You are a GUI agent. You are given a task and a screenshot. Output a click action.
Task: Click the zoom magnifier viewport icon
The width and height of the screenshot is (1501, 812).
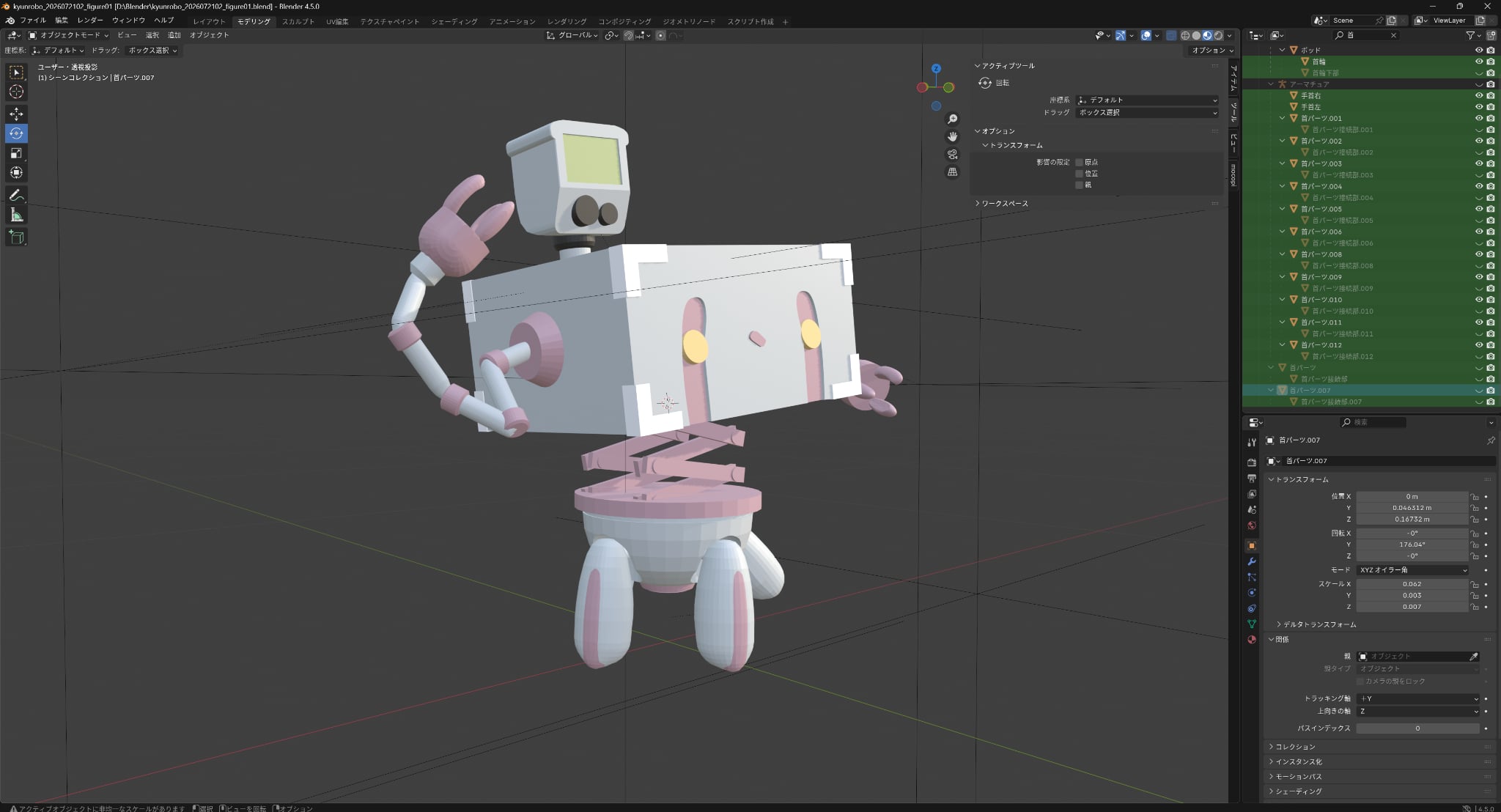952,119
